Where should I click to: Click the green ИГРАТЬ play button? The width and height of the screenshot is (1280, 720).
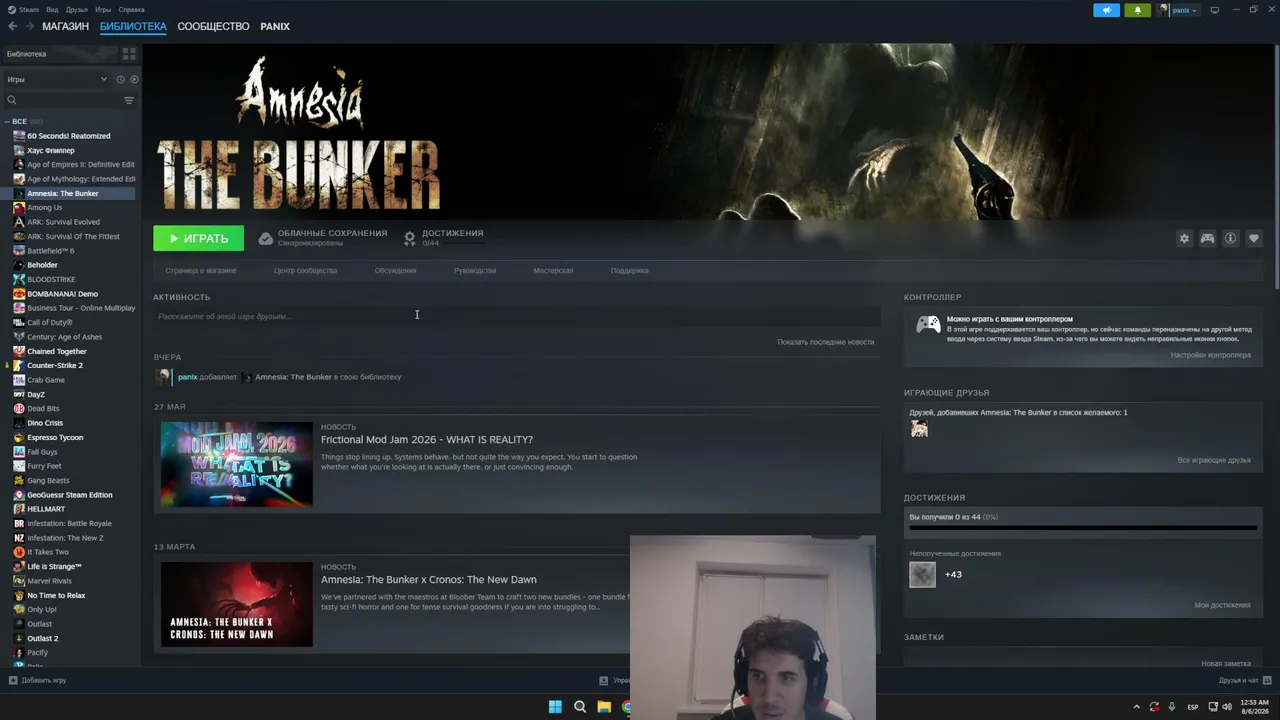pos(198,238)
